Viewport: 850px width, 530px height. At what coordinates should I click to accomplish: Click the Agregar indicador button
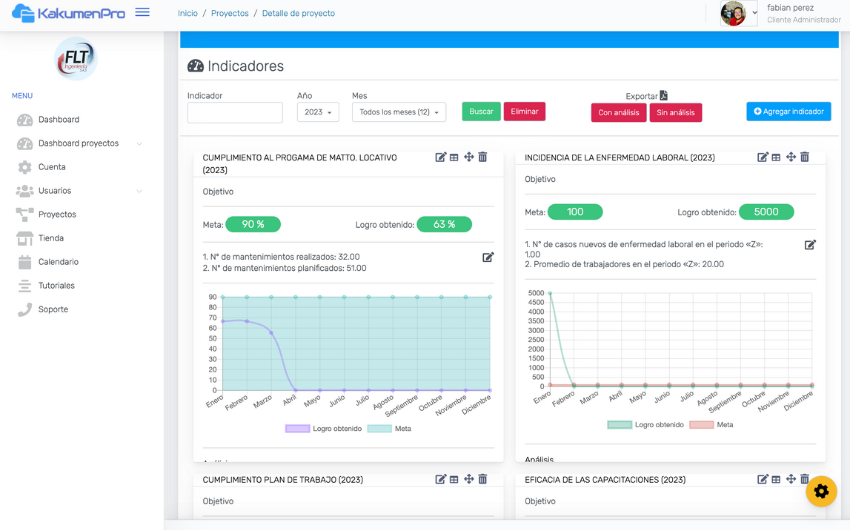pos(788,112)
